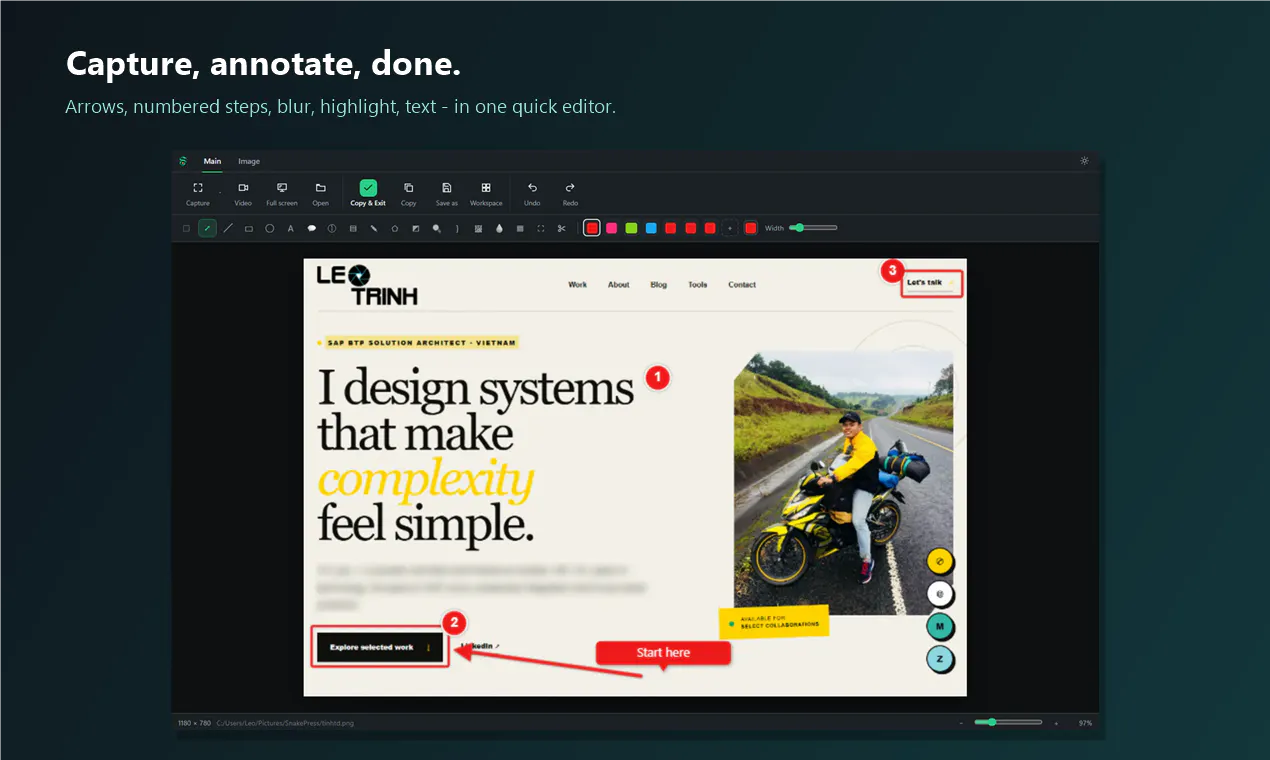Image resolution: width=1270 pixels, height=760 pixels.
Task: Select the Ellipse shape tool
Action: pos(270,228)
